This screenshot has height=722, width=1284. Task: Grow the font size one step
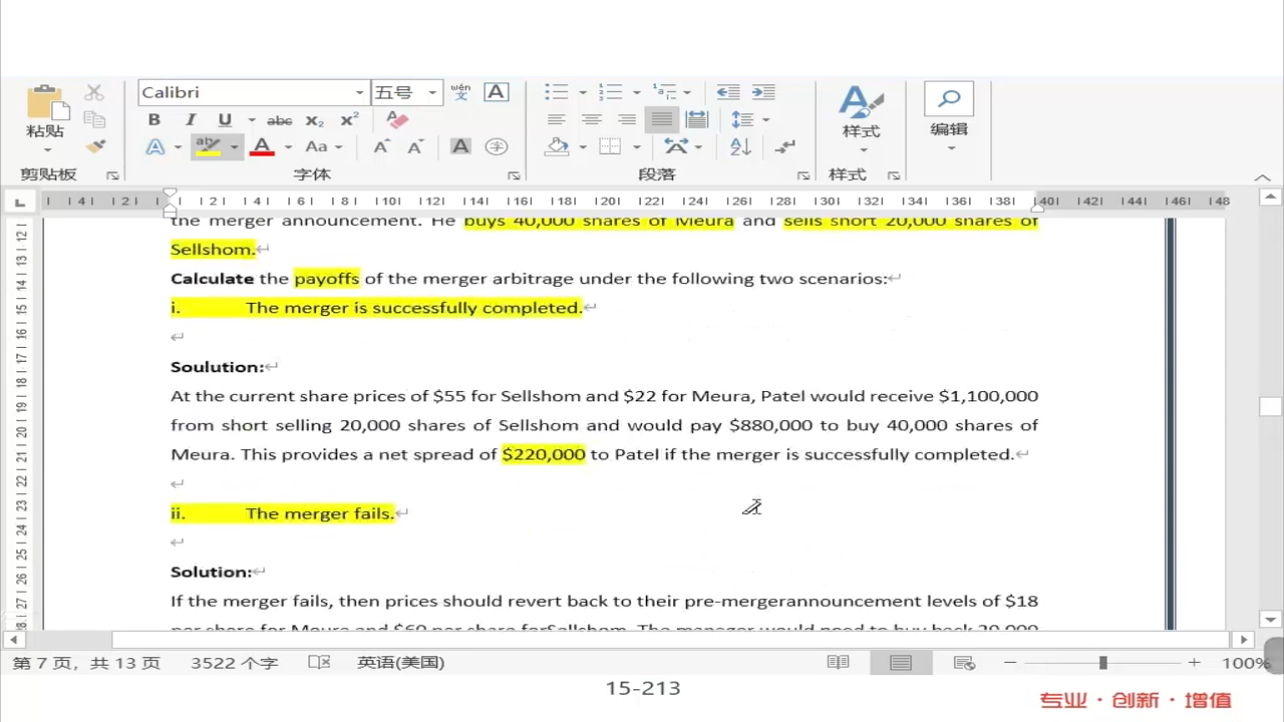click(381, 147)
